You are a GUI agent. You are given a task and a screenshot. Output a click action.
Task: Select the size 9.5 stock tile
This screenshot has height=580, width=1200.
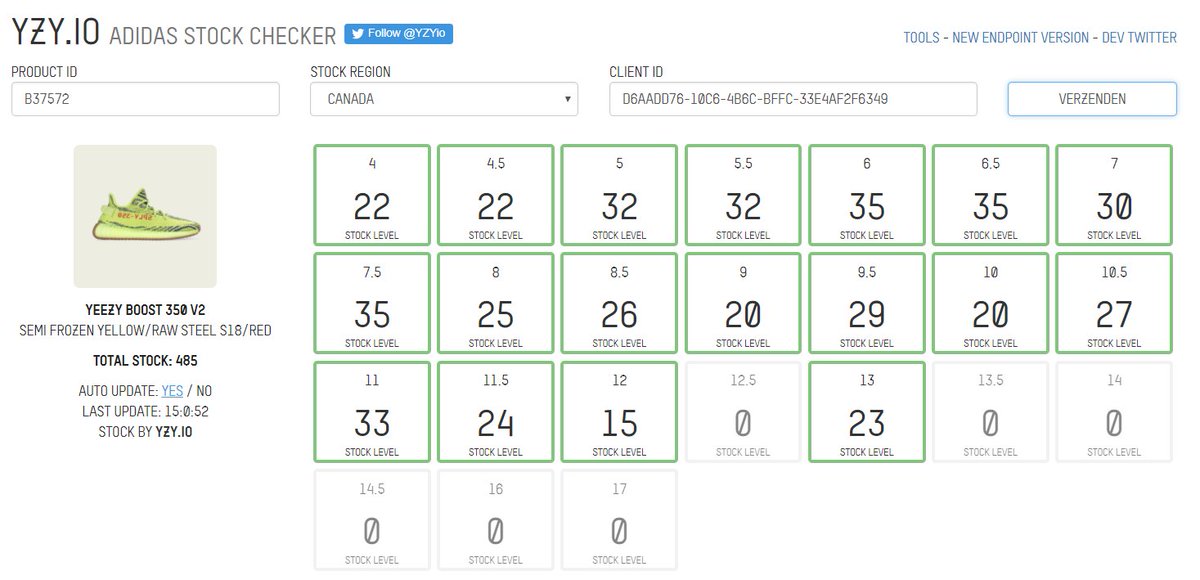867,303
